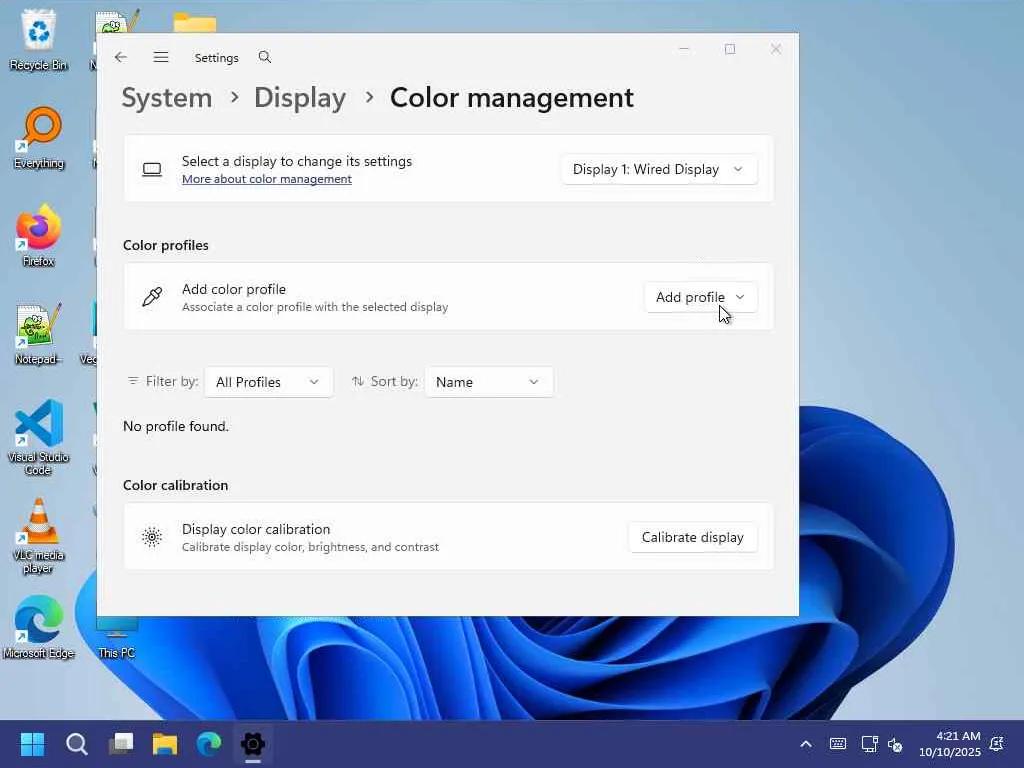The height and width of the screenshot is (768, 1024).
Task: Open the Settings hamburger navigation menu
Action: coord(161,57)
